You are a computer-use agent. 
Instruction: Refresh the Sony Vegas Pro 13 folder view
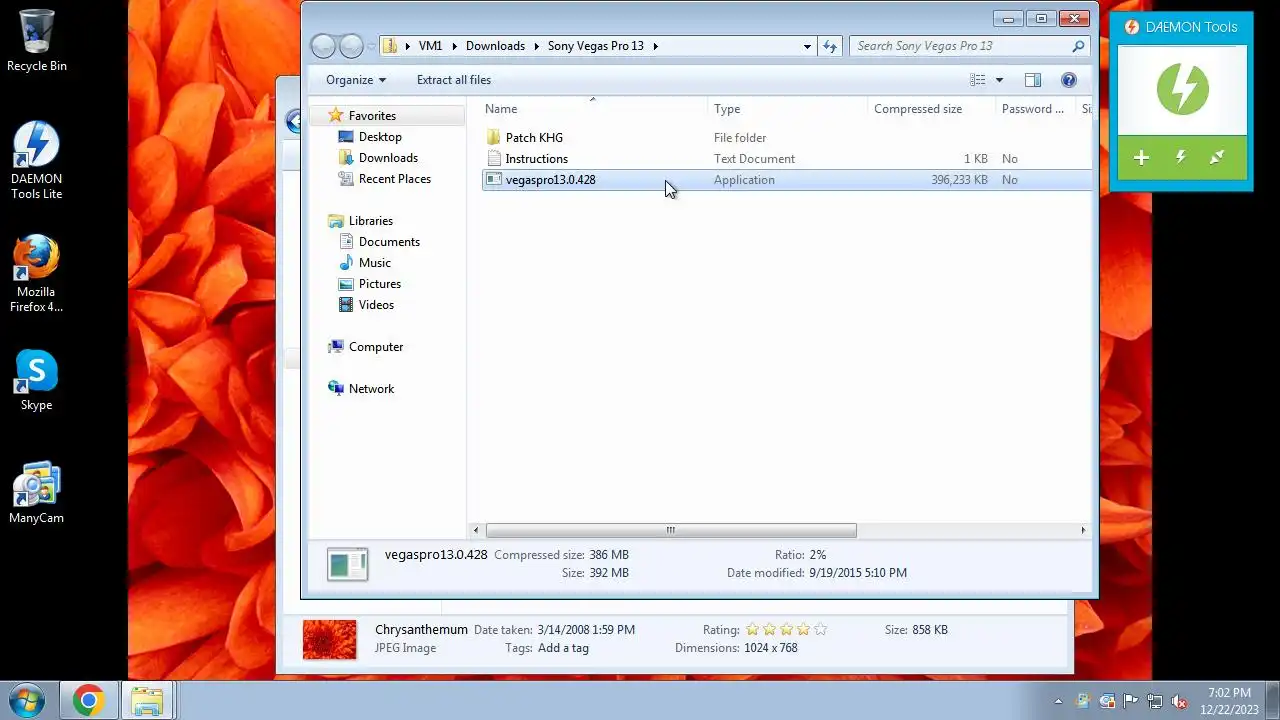[830, 46]
